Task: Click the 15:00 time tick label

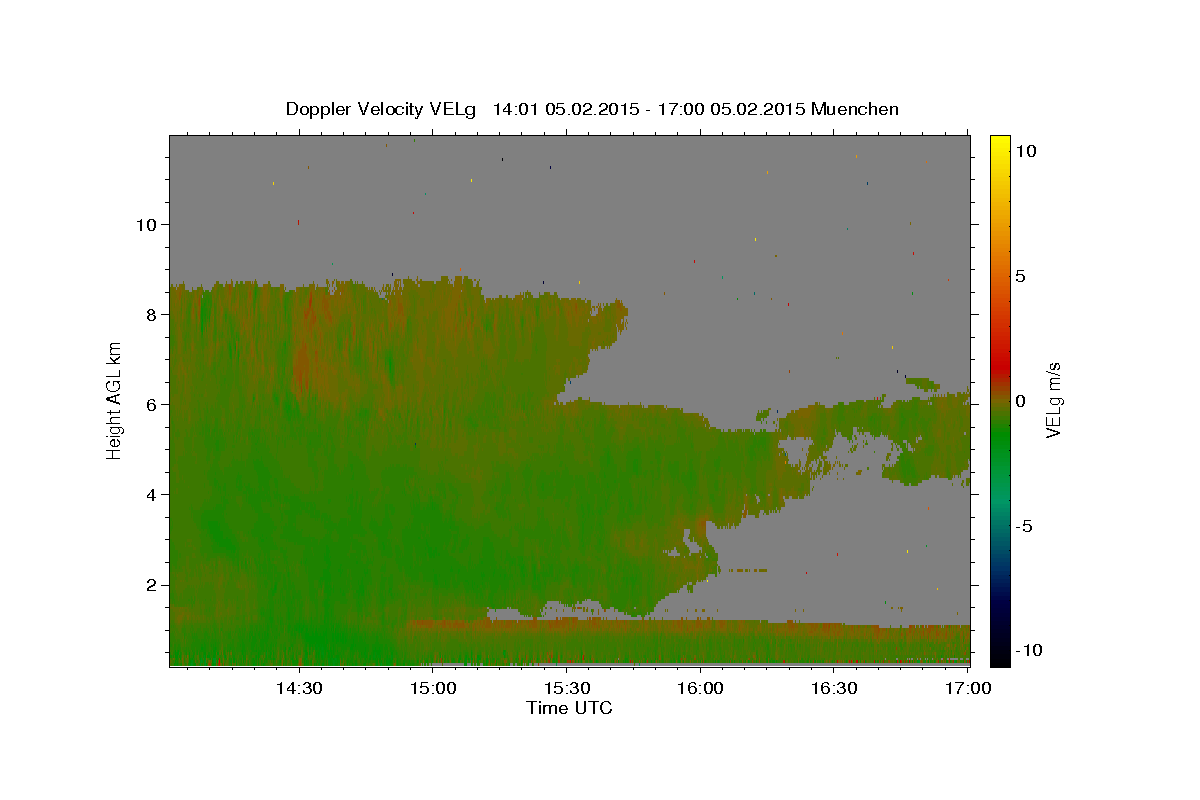Action: [x=433, y=689]
